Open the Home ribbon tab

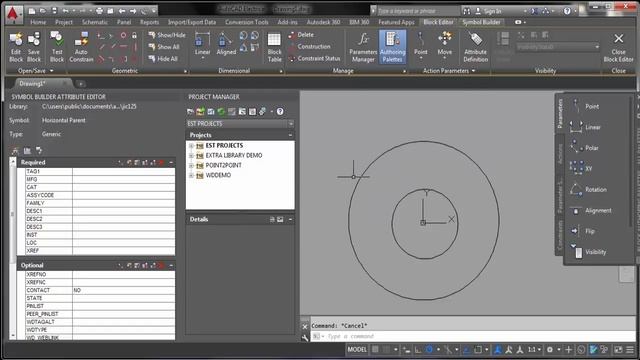(38, 22)
